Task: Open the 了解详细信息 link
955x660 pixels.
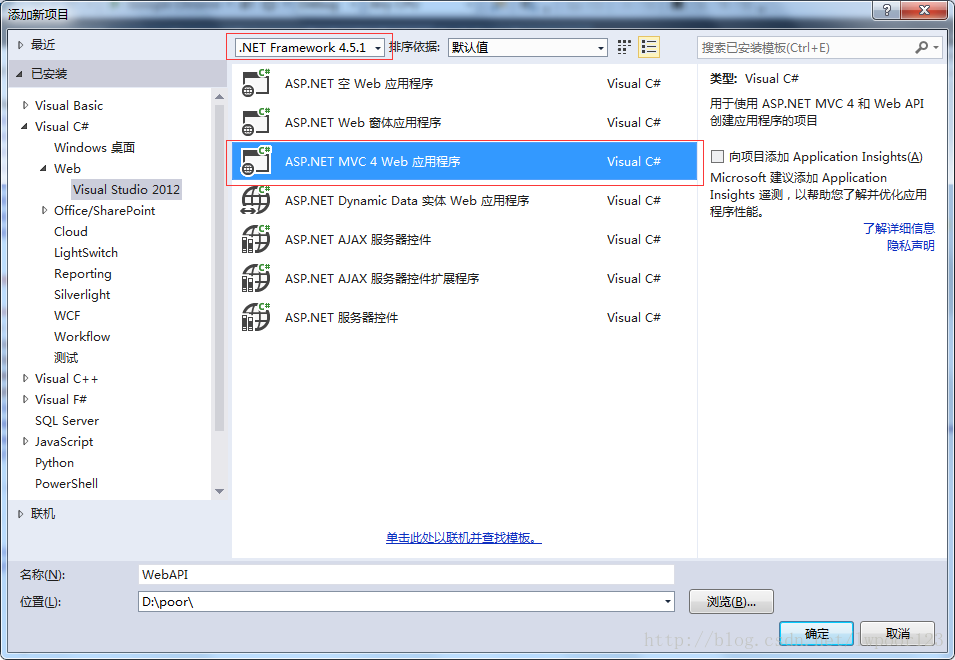Action: click(899, 228)
